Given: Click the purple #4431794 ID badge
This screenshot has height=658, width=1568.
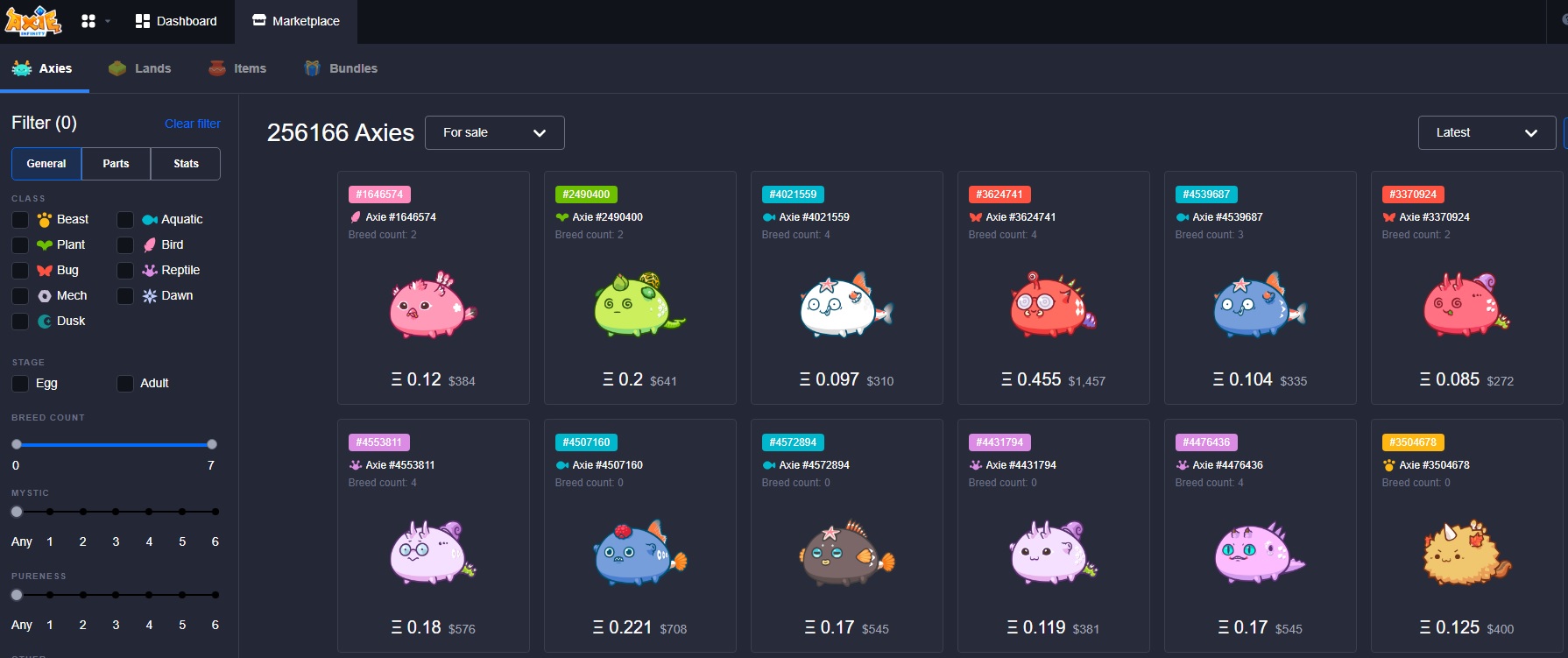Looking at the screenshot, I should click(999, 442).
